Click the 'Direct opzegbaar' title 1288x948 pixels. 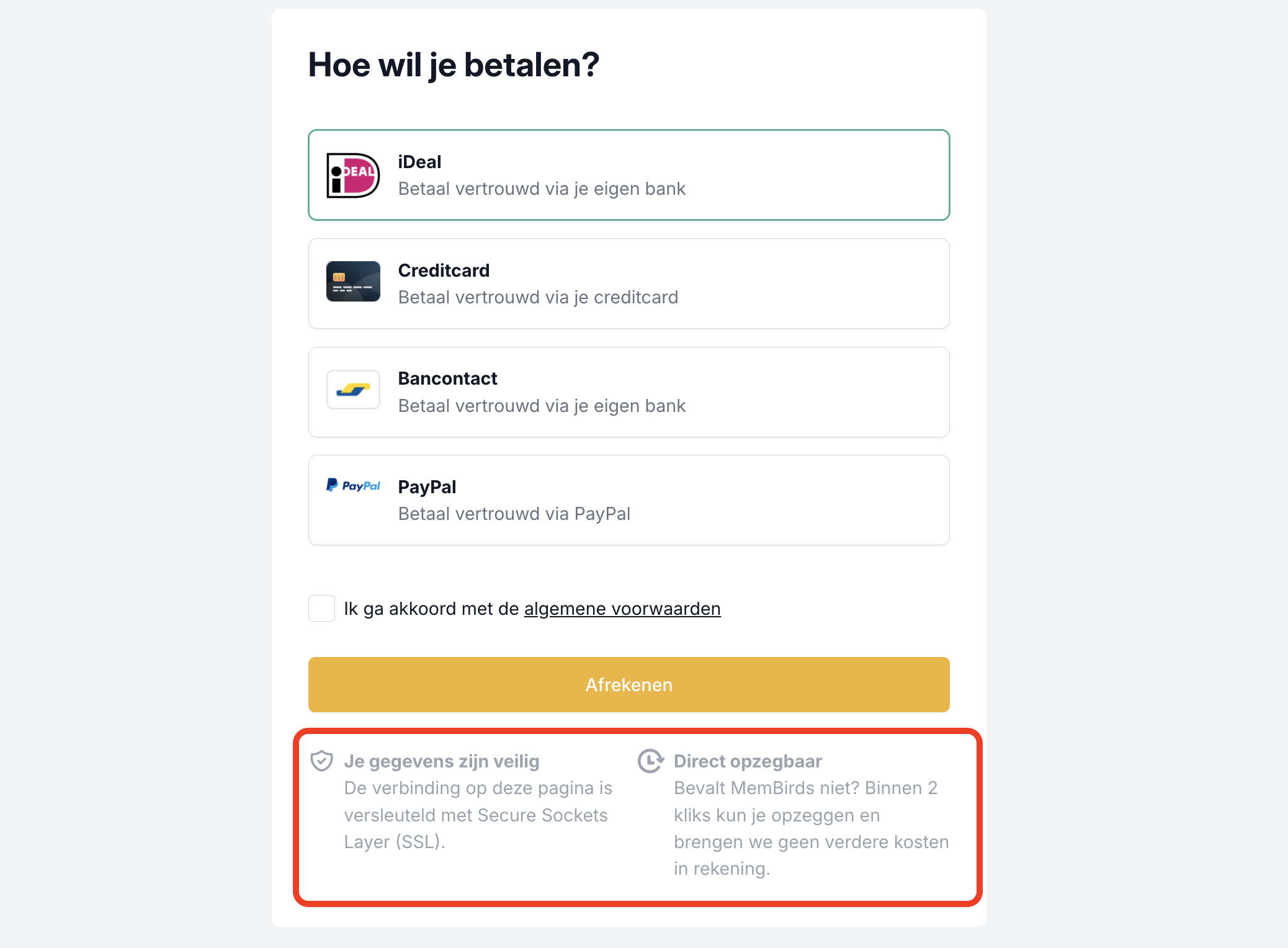[x=748, y=761]
